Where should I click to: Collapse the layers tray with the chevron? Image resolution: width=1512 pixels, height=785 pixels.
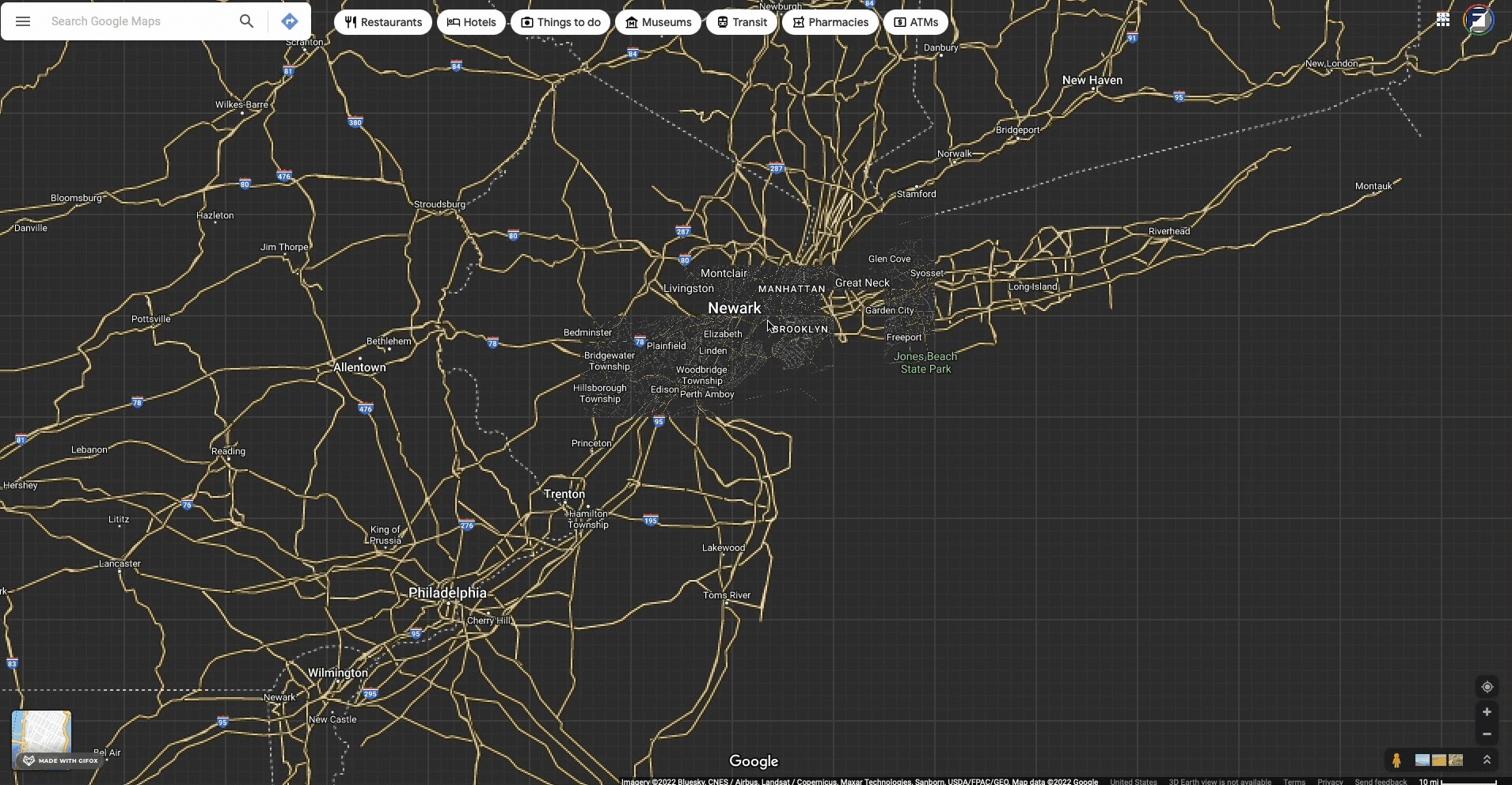(x=1487, y=760)
